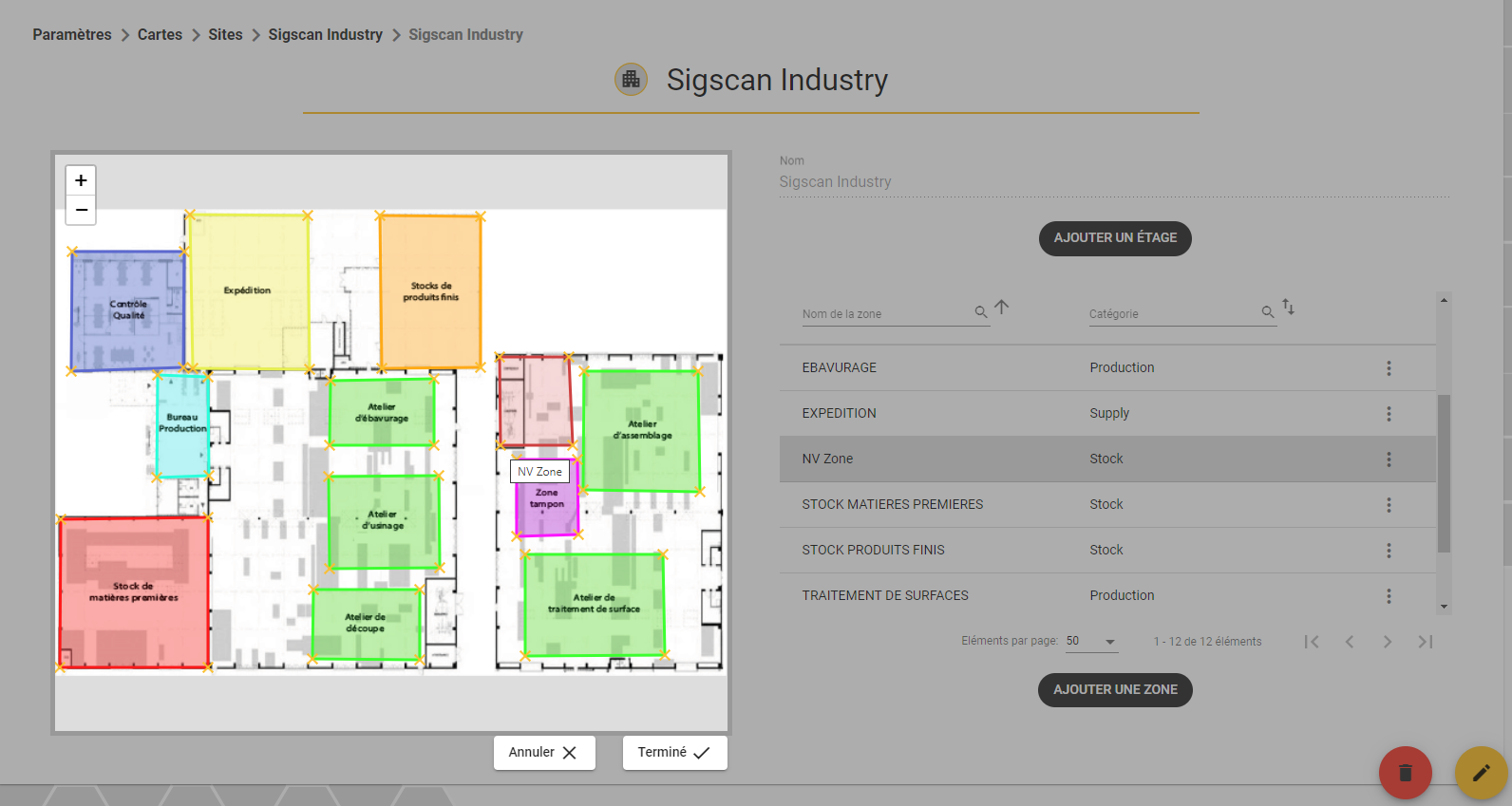The height and width of the screenshot is (806, 1512).
Task: Open options menu for STOCK PRODUITS FINIS
Action: [x=1389, y=551]
